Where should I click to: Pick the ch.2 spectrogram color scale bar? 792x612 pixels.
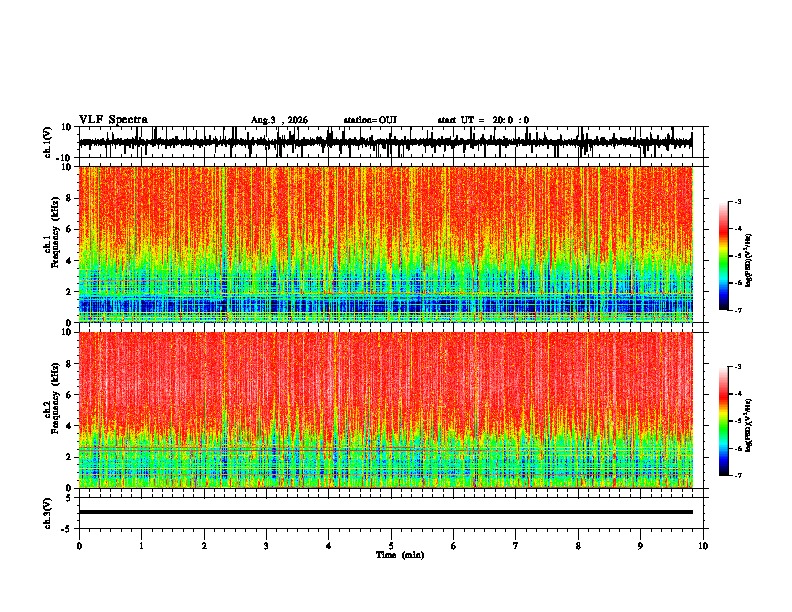[724, 421]
